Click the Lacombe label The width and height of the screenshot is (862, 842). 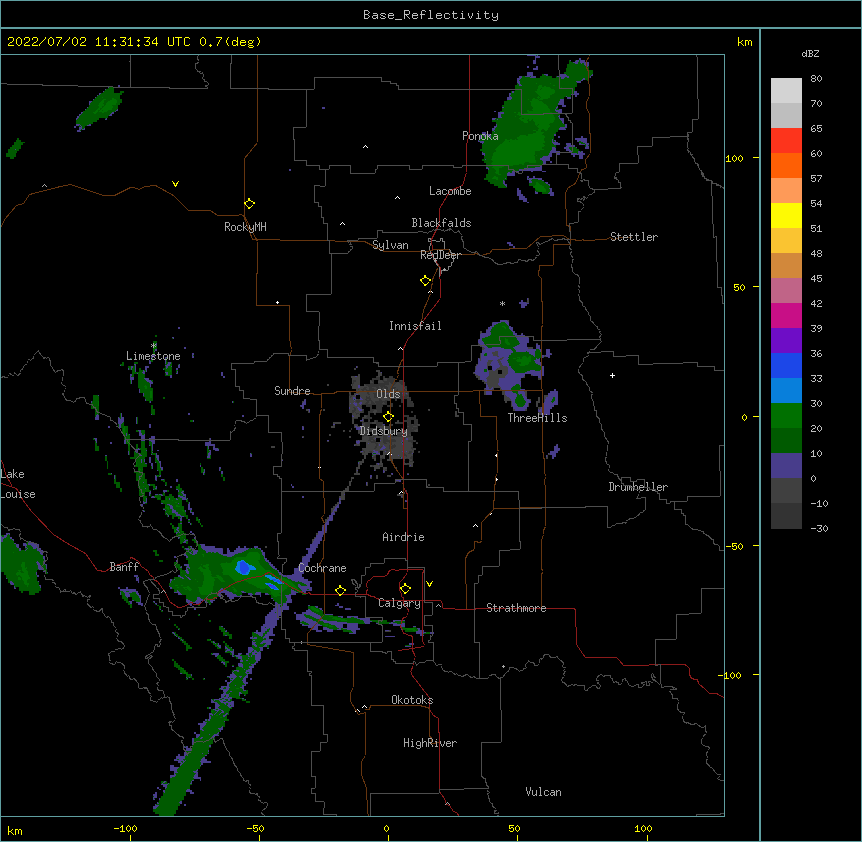coord(450,191)
